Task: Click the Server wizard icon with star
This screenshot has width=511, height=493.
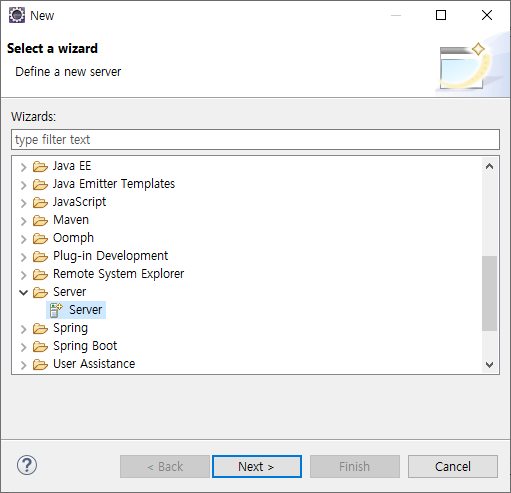Action: [x=56, y=310]
